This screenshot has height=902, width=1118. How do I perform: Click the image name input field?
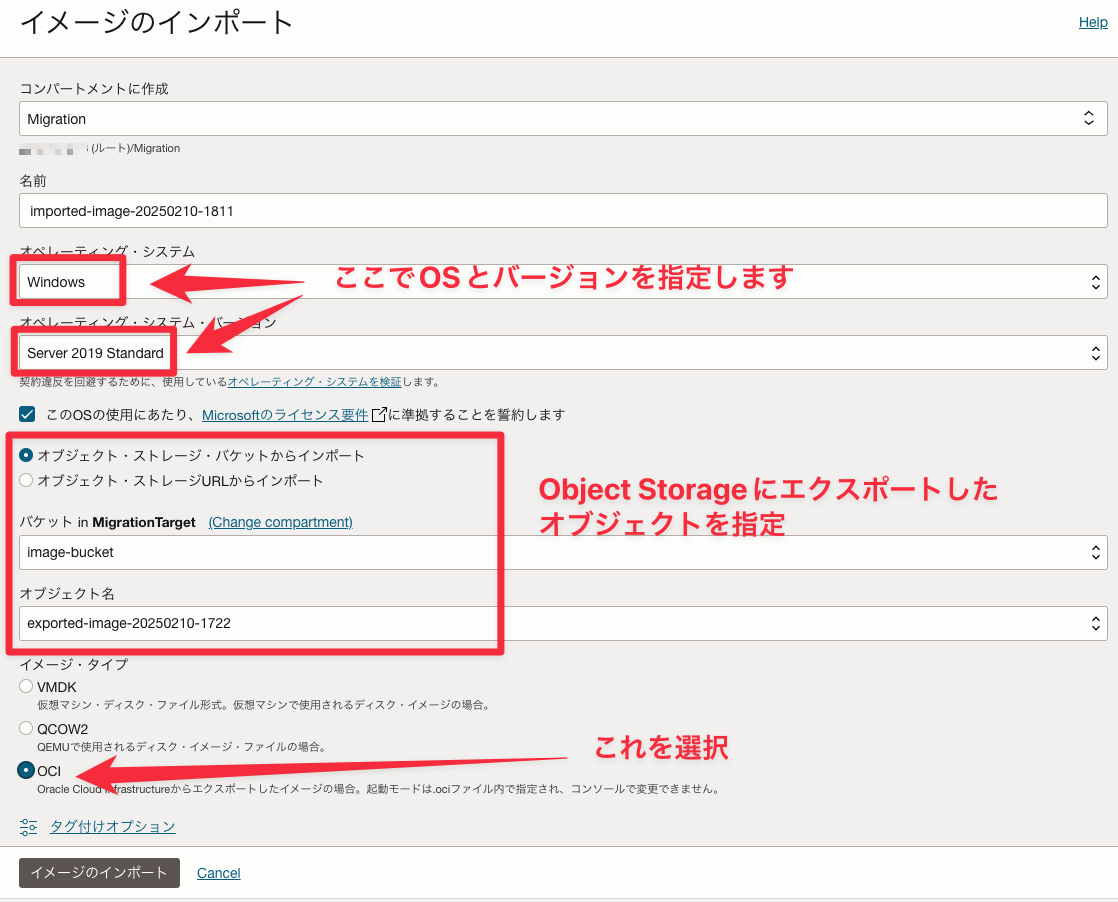563,211
